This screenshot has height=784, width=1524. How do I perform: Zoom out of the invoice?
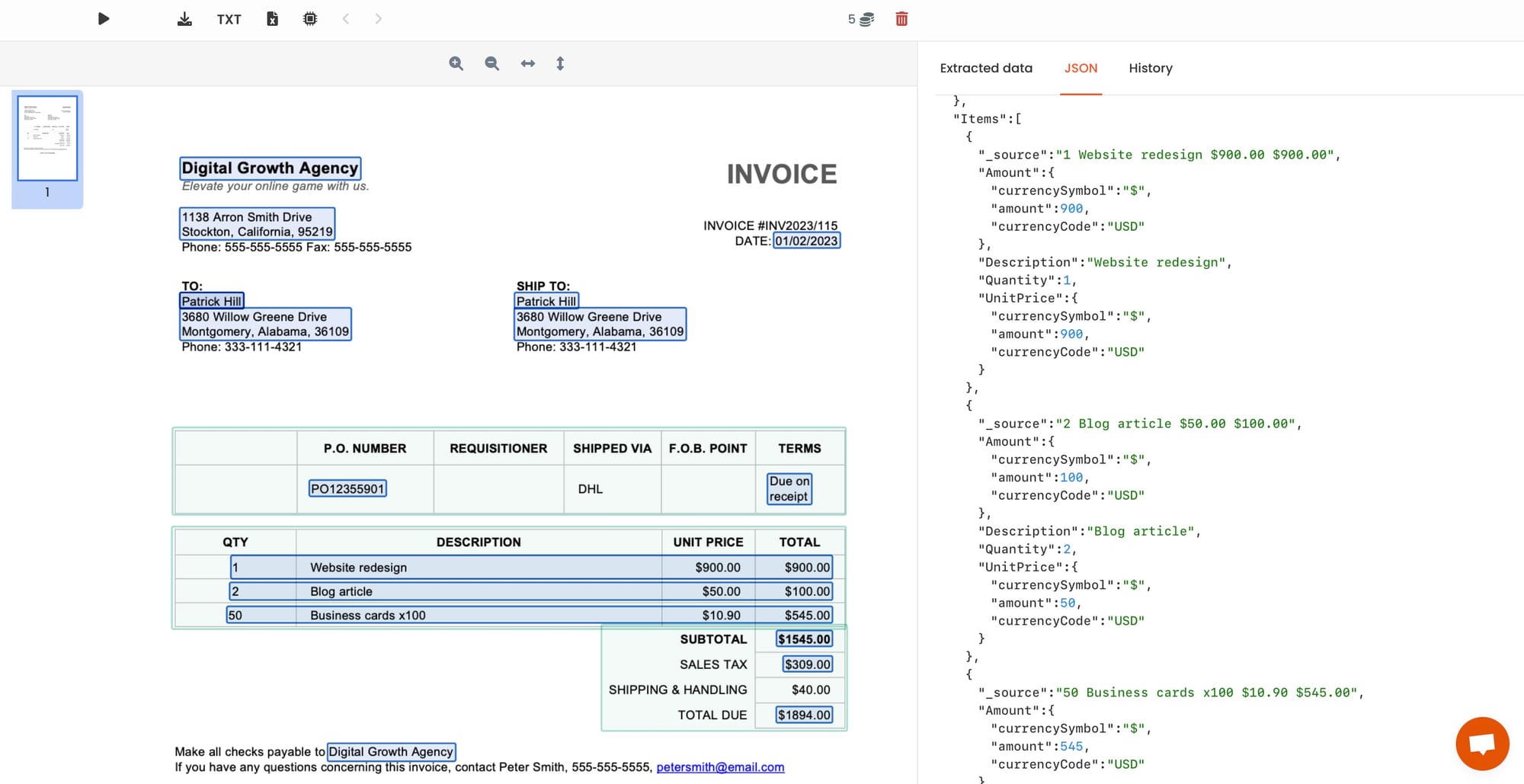[492, 64]
